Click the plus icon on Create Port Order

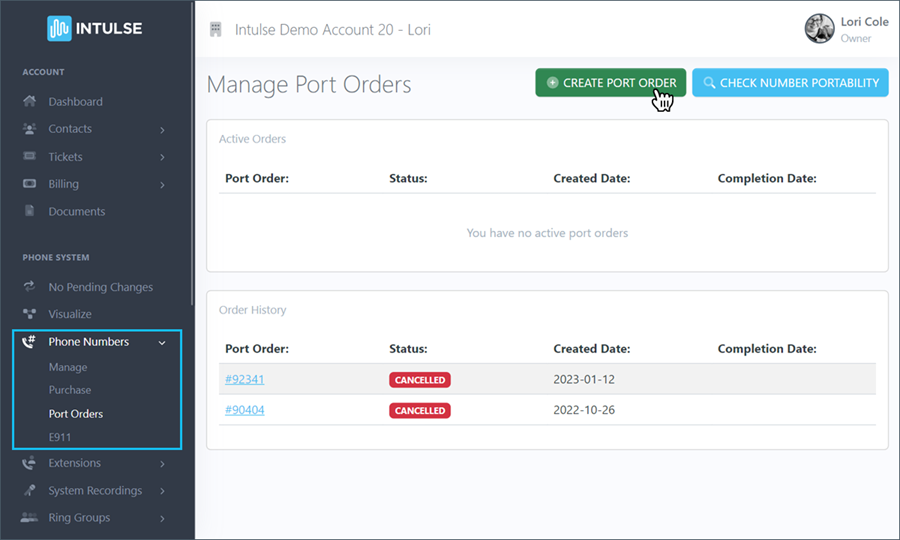[x=552, y=83]
